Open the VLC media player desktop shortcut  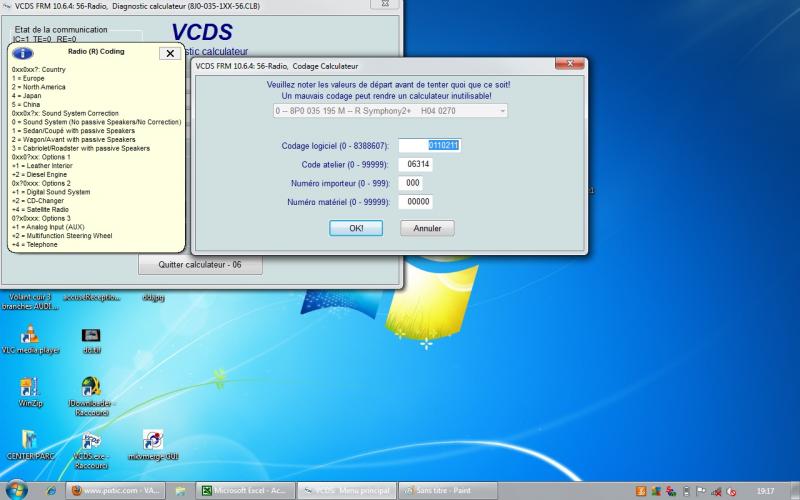pyautogui.click(x=30, y=340)
